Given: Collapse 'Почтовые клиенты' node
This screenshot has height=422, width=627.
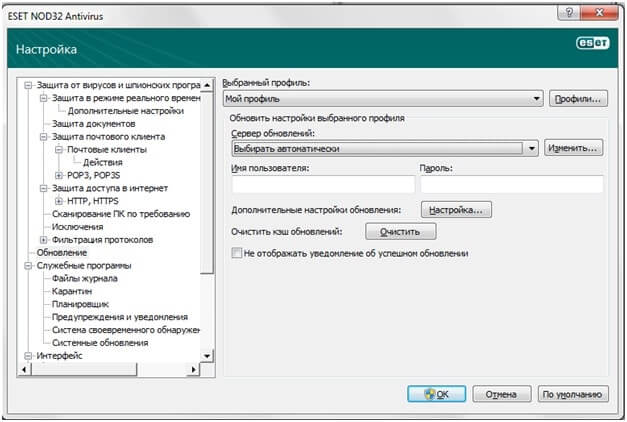Looking at the screenshot, I should click(59, 150).
